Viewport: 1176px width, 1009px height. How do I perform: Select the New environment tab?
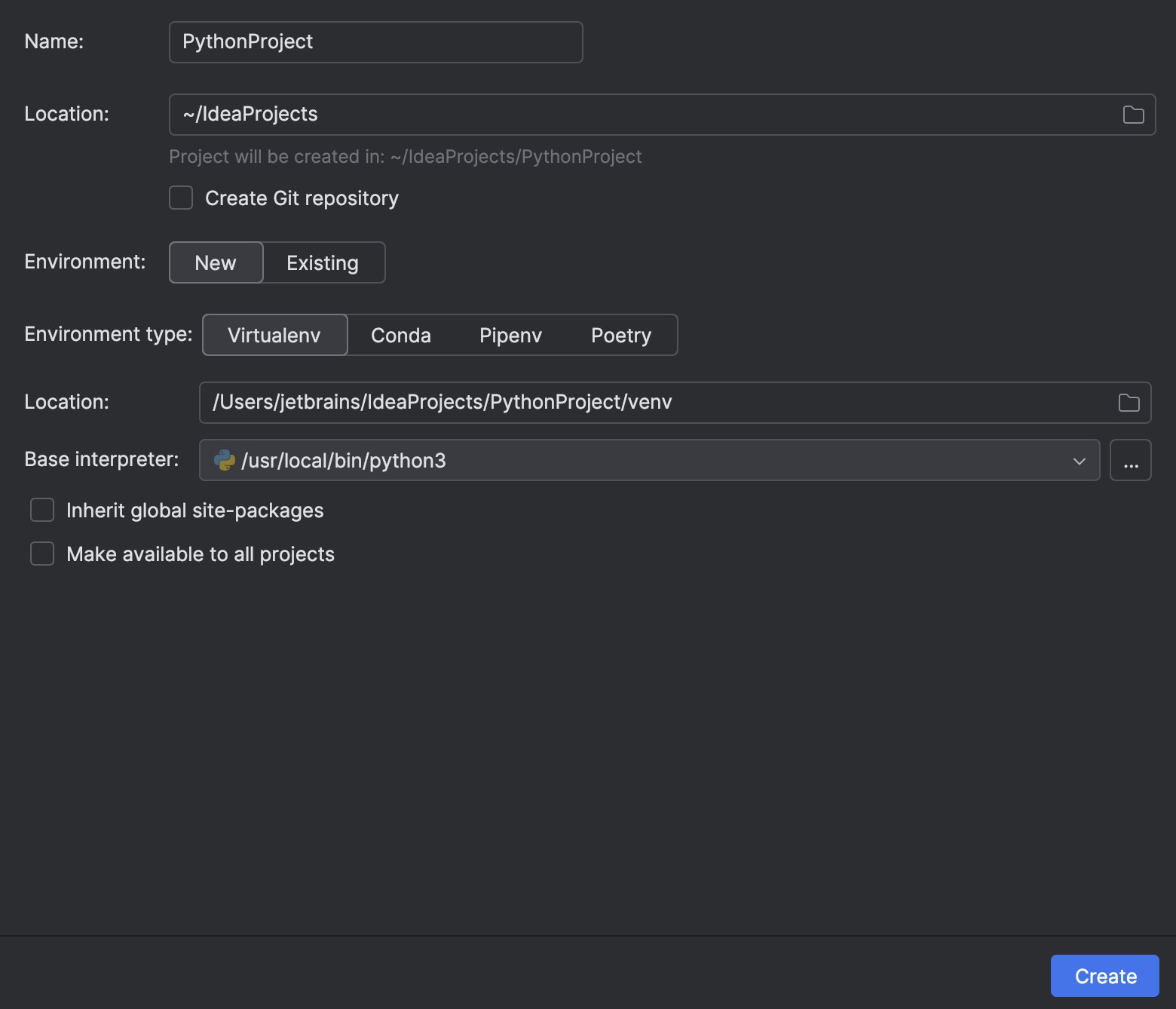tap(216, 262)
